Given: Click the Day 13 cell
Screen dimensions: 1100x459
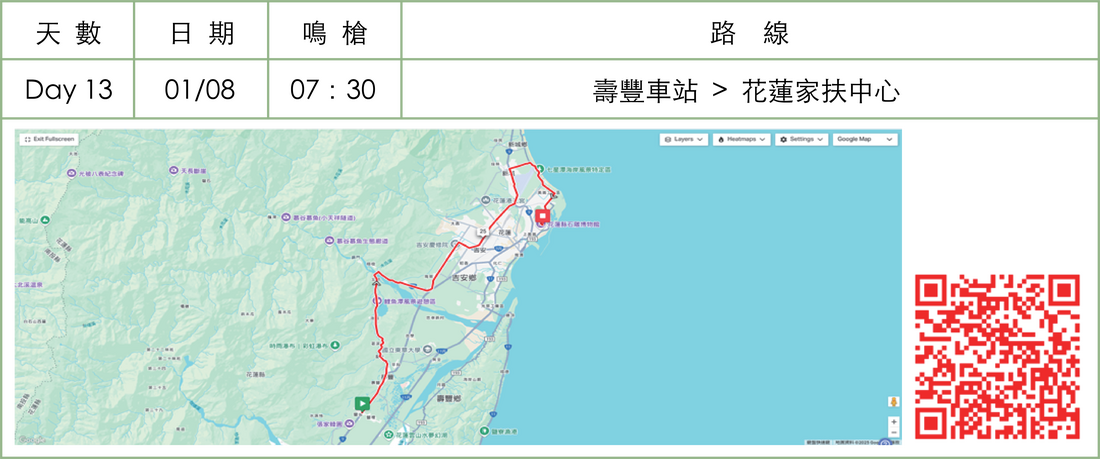Looking at the screenshot, I should pos(68,90).
